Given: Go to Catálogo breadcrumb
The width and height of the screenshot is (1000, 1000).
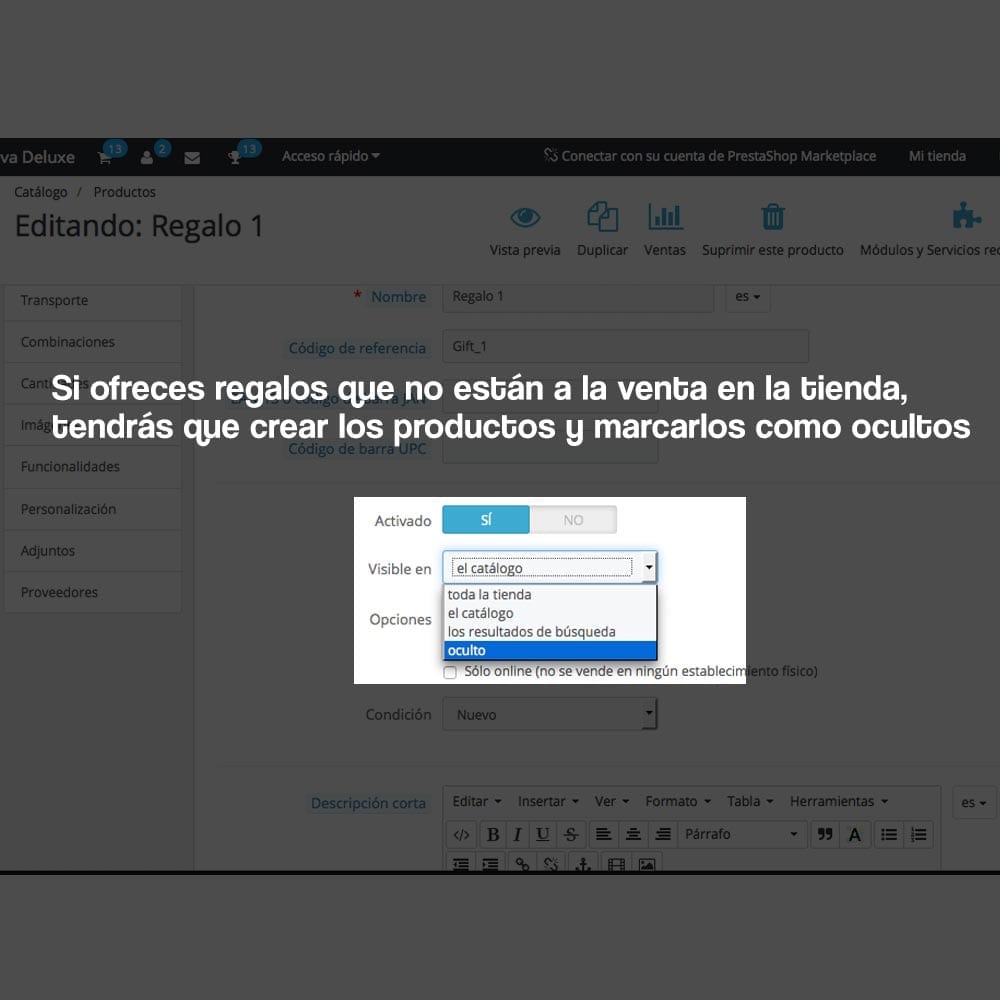Looking at the screenshot, I should point(41,192).
